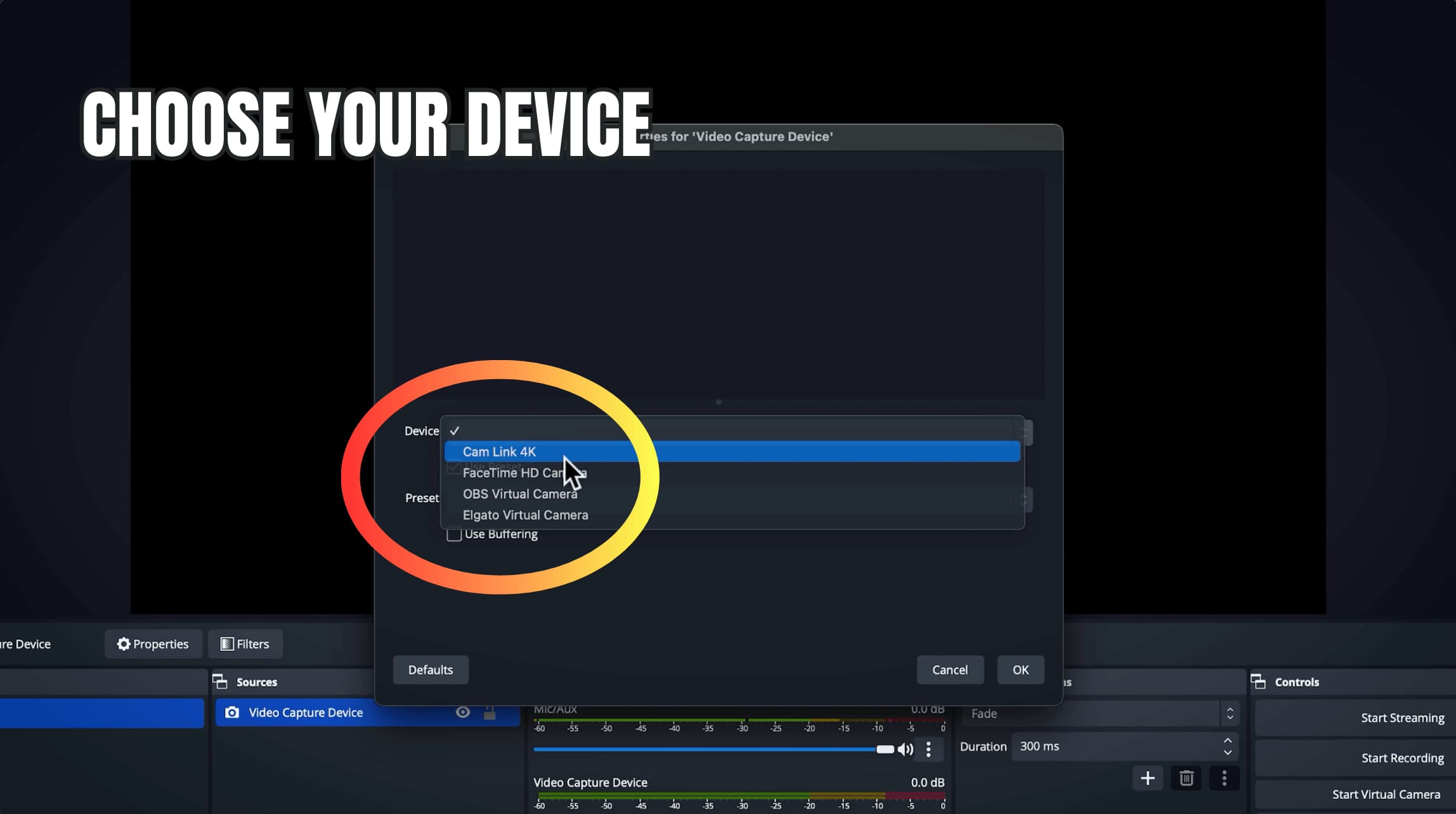The image size is (1456, 814).
Task: Increase transition Duration with up arrow
Action: (x=1228, y=740)
